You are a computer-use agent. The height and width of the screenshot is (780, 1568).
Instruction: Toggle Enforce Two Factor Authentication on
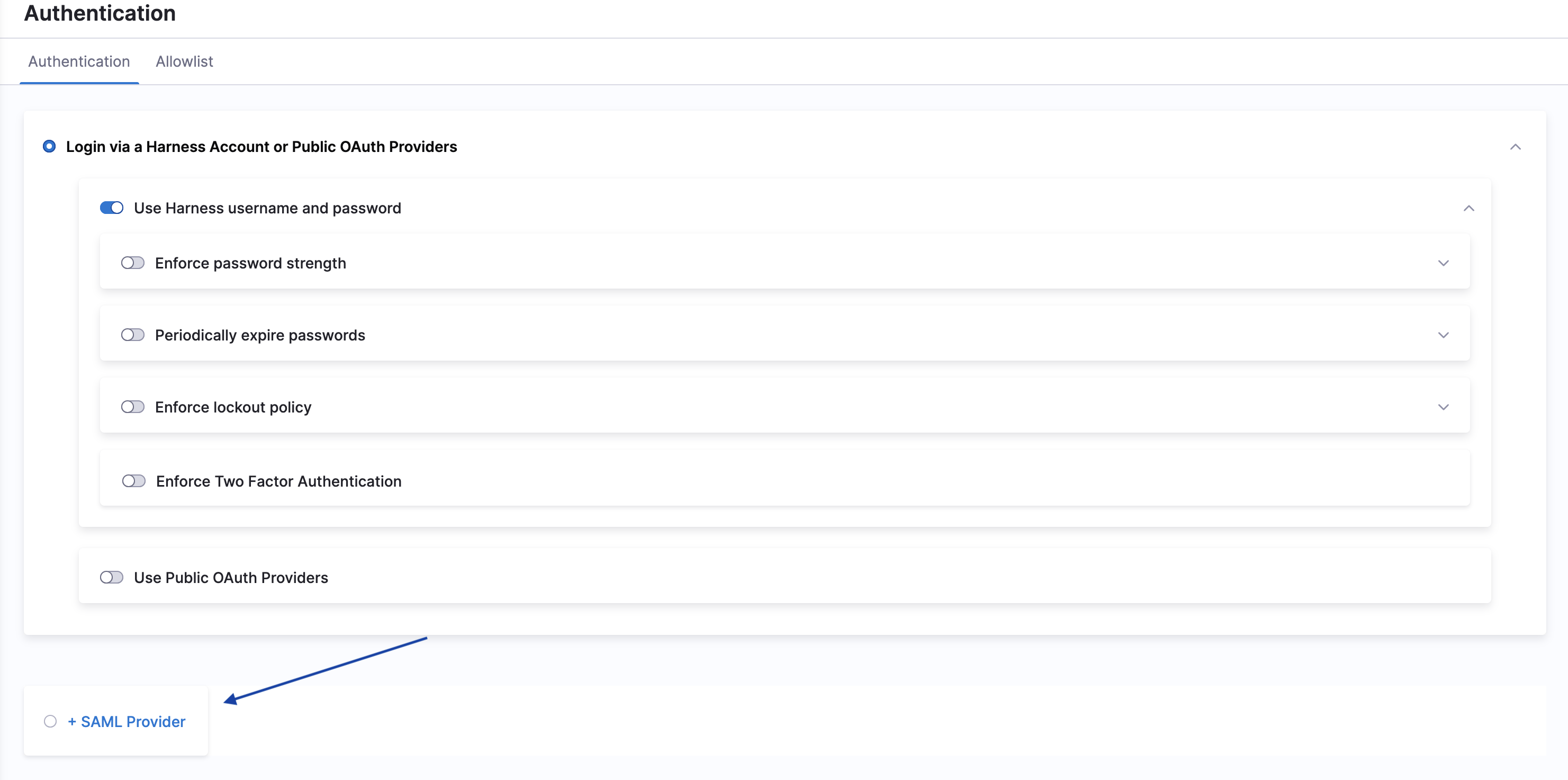(134, 481)
